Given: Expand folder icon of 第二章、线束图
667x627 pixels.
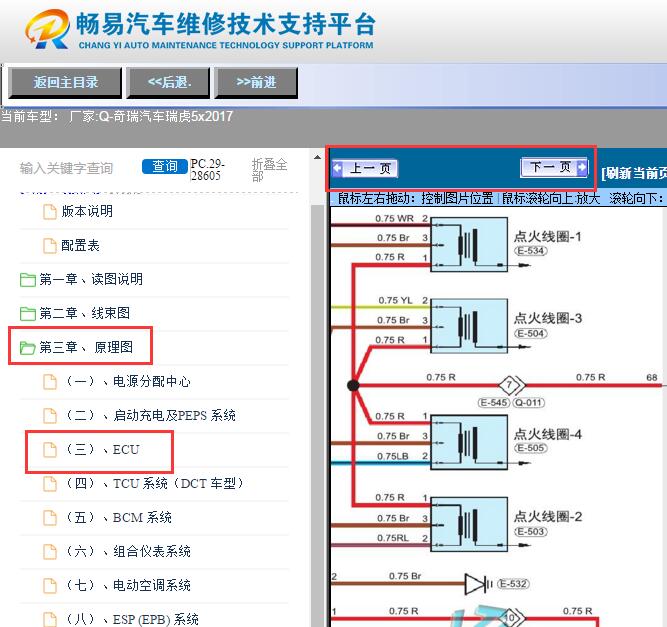Looking at the screenshot, I should pyautogui.click(x=28, y=314).
